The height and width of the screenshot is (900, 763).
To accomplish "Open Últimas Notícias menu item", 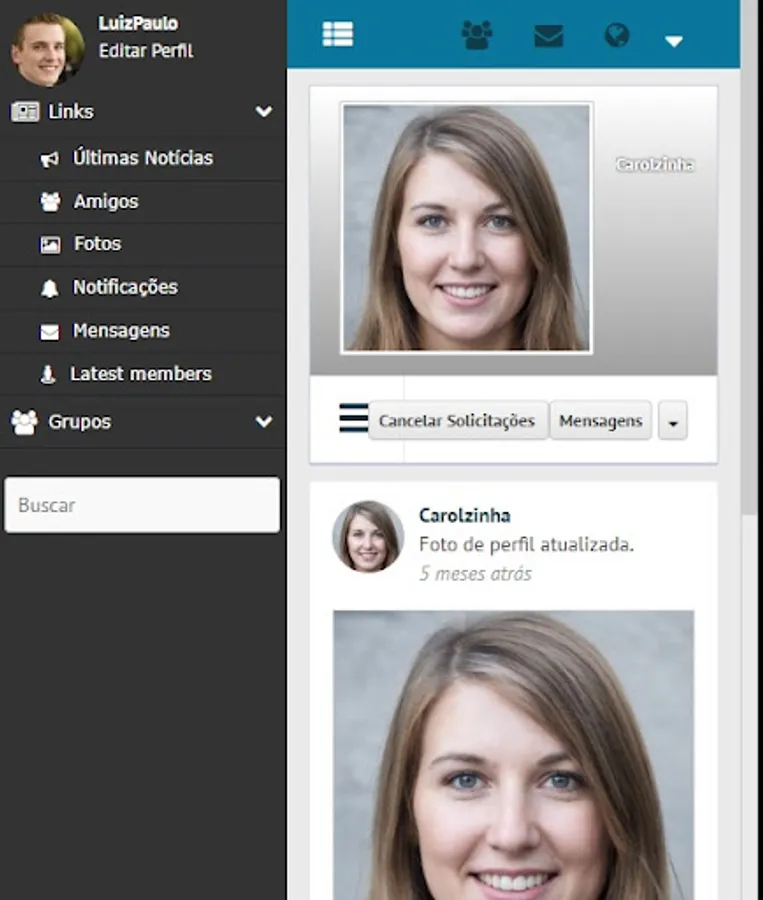I will click(142, 158).
